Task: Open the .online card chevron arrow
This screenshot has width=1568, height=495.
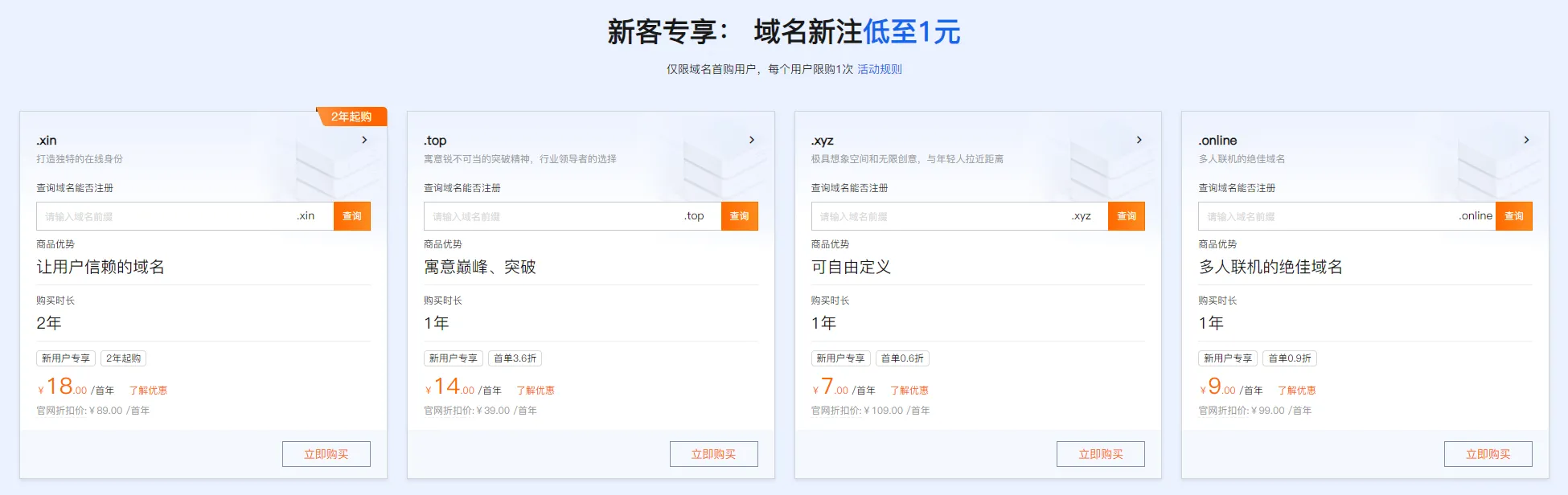Action: [x=1526, y=140]
